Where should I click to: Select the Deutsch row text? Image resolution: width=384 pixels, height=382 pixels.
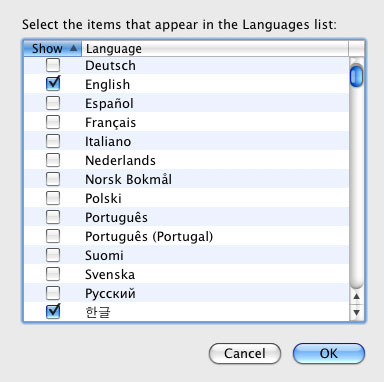click(110, 65)
